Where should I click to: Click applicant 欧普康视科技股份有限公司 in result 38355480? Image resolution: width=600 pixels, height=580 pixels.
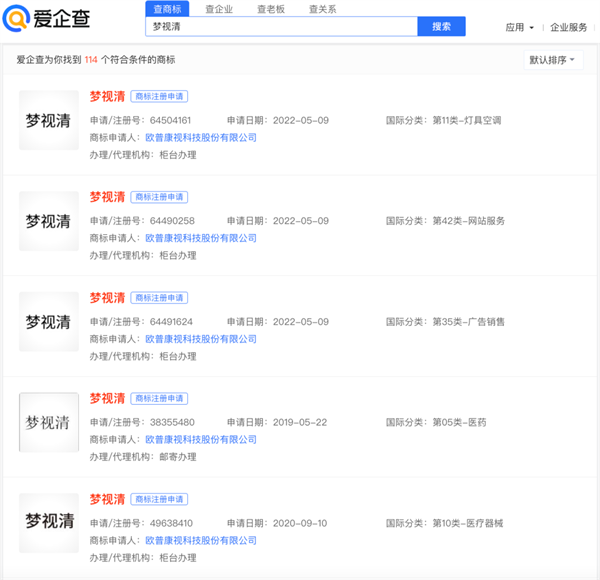[201, 440]
